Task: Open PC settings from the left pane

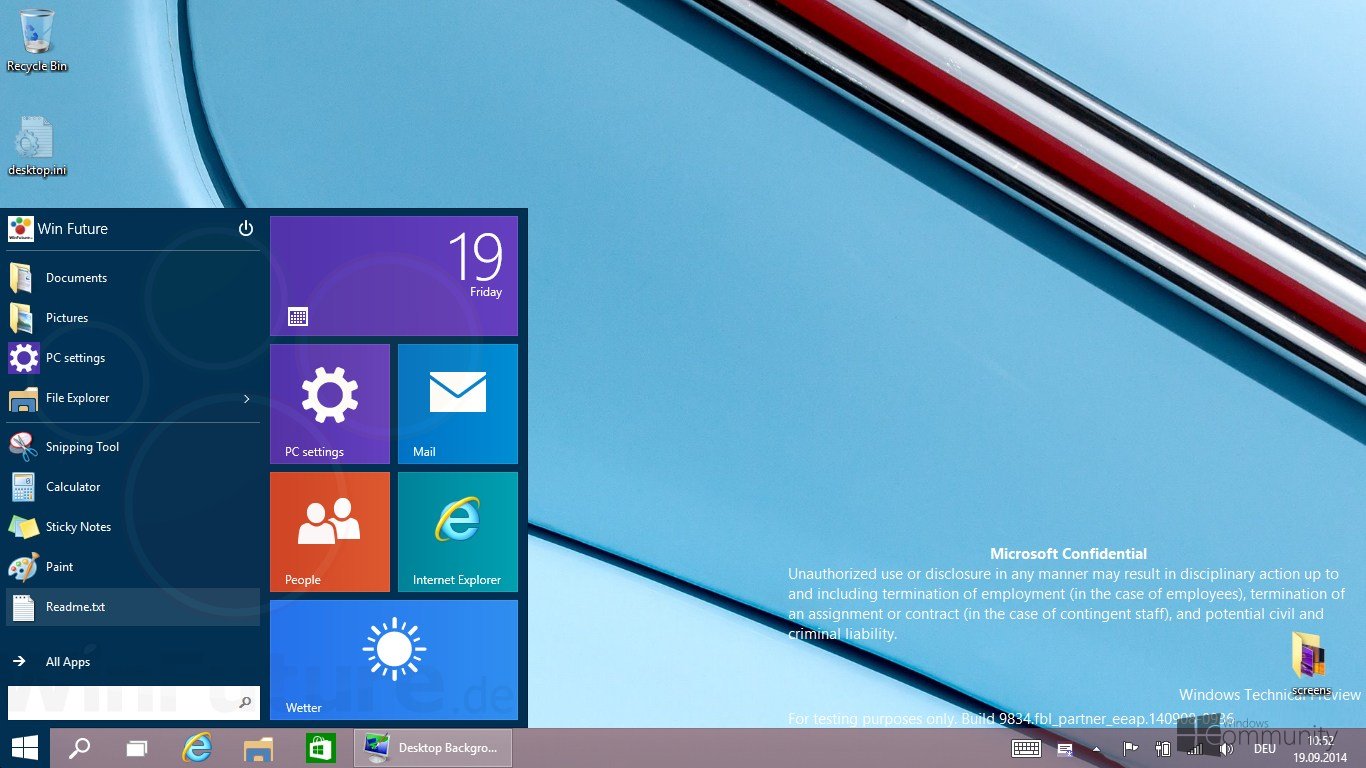Action: pos(75,357)
